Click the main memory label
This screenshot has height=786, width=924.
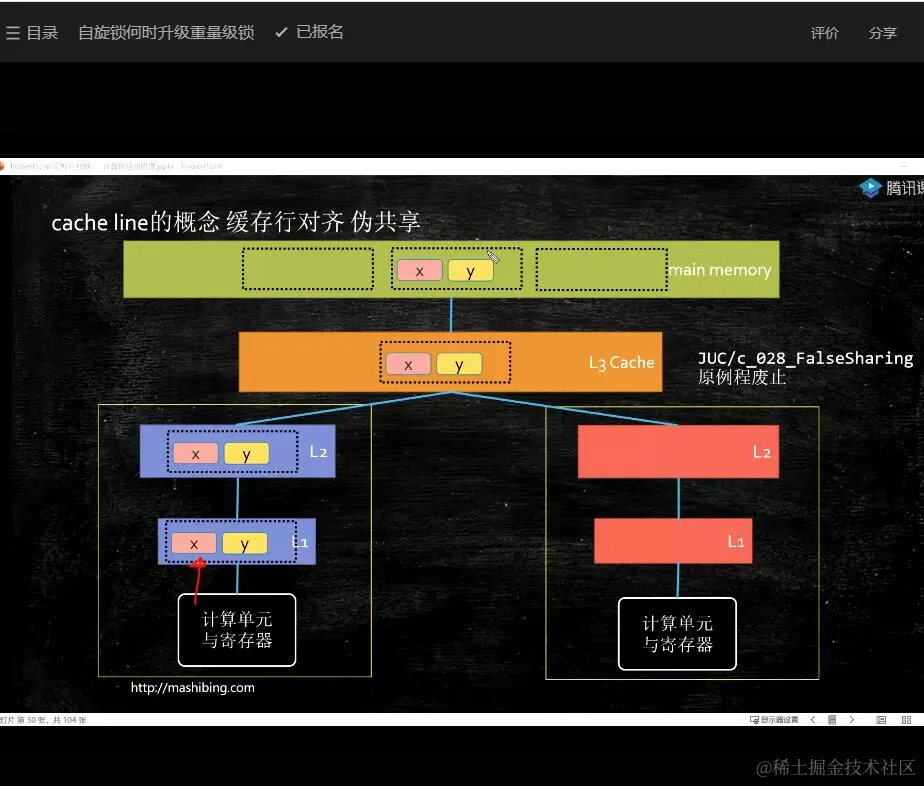tap(720, 270)
